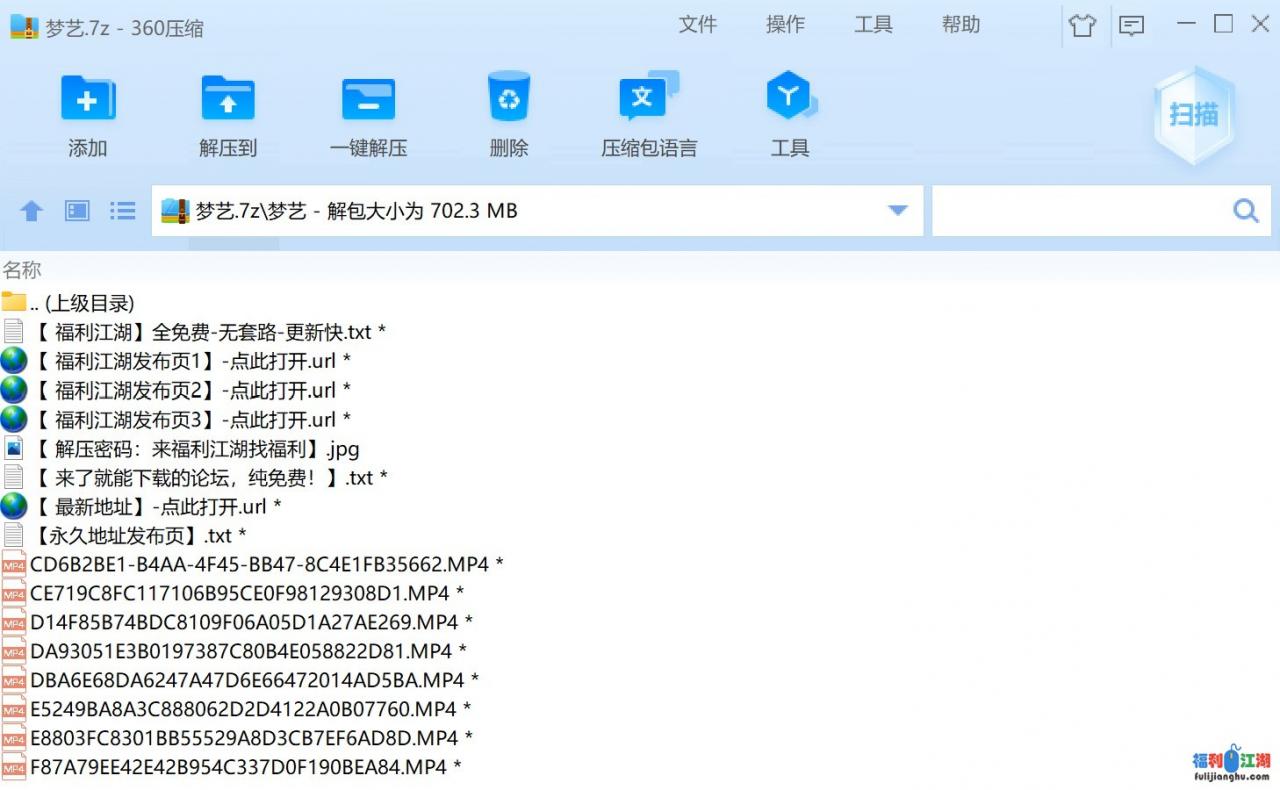This screenshot has width=1280, height=790.
Task: Expand the archive path dropdown arrow
Action: tap(897, 211)
